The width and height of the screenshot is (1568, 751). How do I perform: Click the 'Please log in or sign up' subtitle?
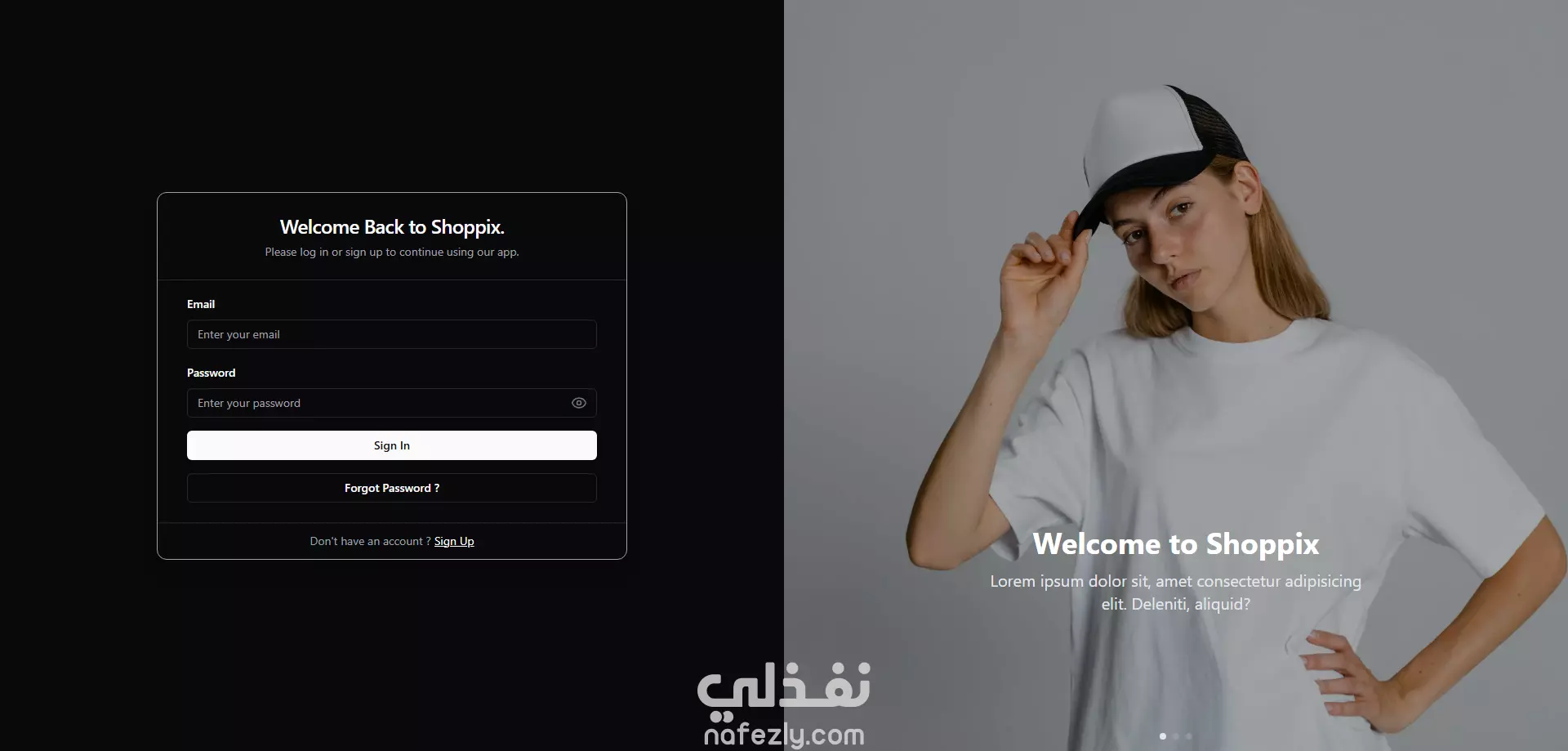point(392,252)
